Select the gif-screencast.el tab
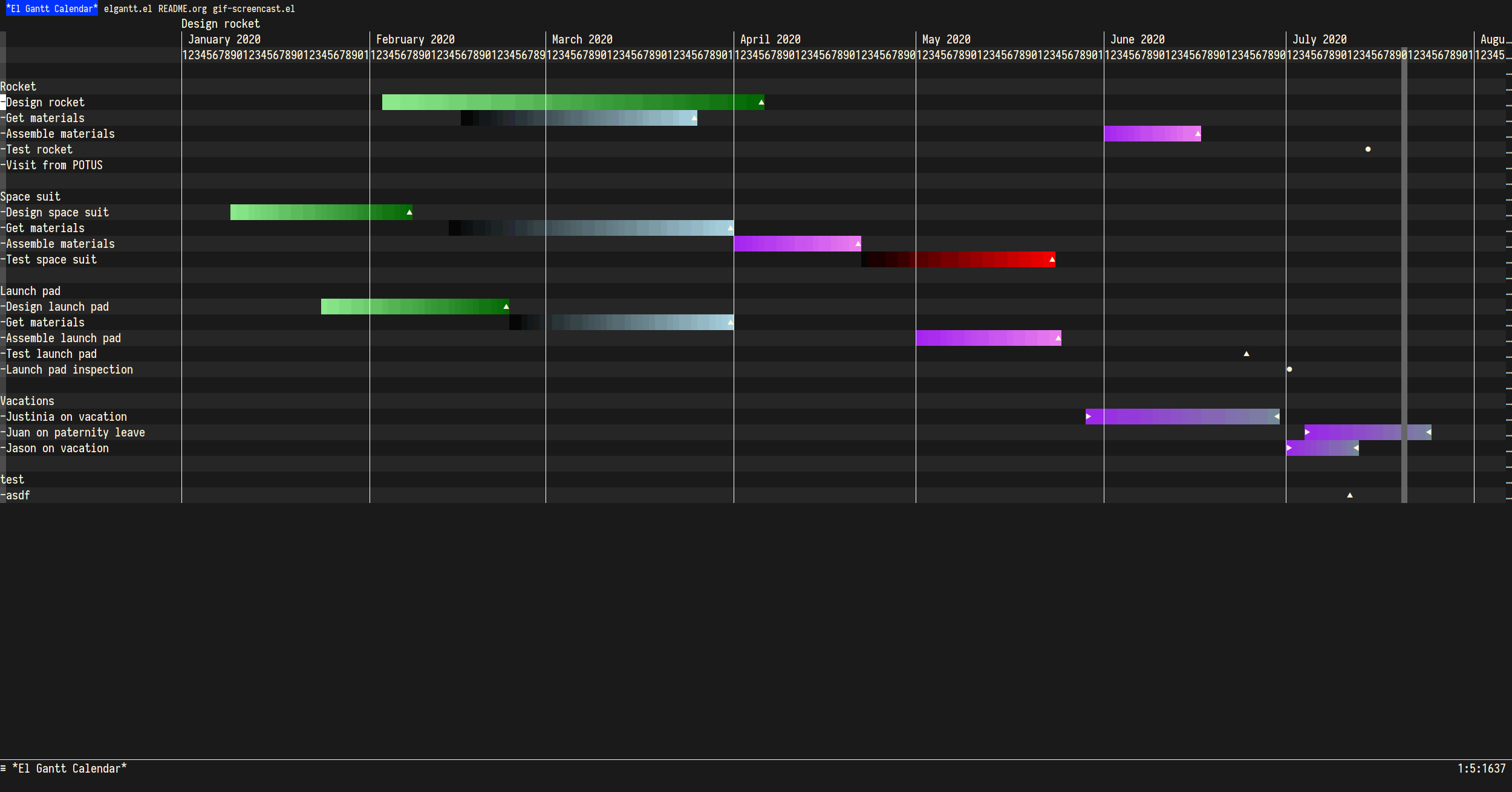This screenshot has height=792, width=1512. click(x=253, y=8)
